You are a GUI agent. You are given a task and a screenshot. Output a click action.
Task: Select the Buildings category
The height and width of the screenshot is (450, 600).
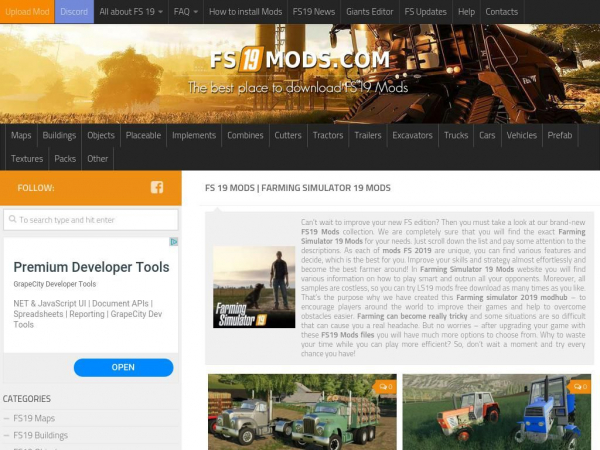click(59, 135)
